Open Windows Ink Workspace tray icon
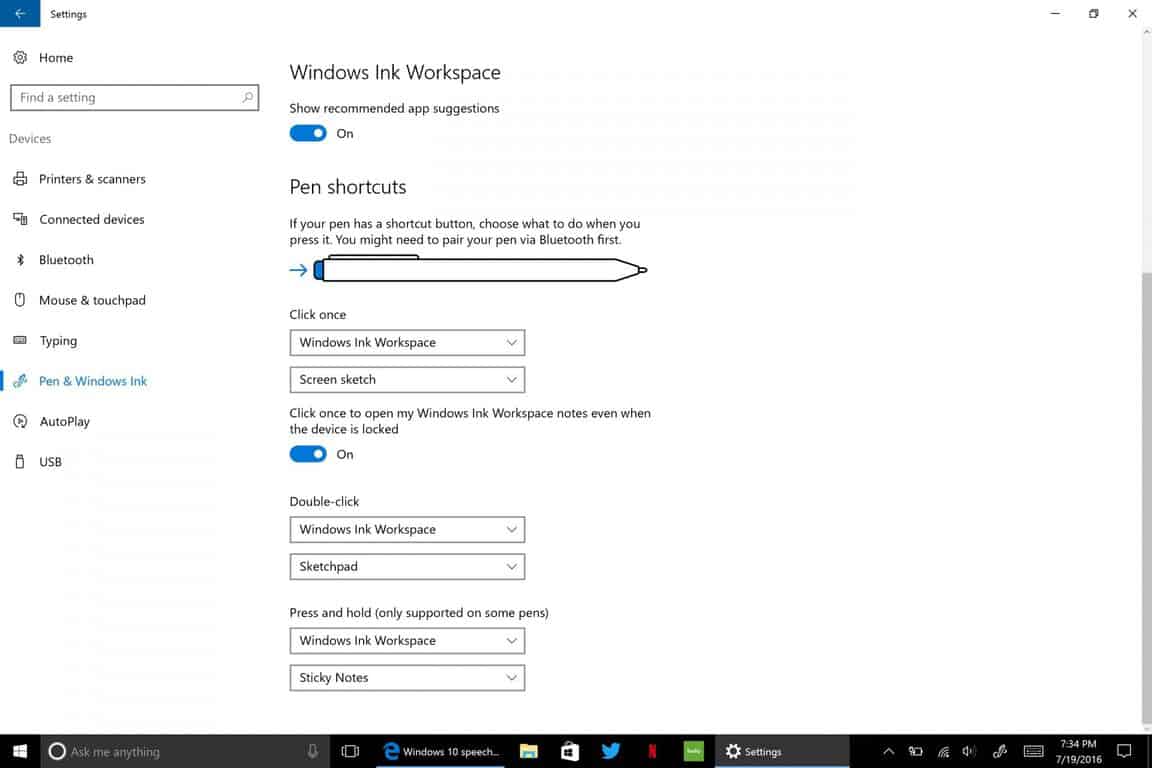1152x768 pixels. (x=999, y=751)
